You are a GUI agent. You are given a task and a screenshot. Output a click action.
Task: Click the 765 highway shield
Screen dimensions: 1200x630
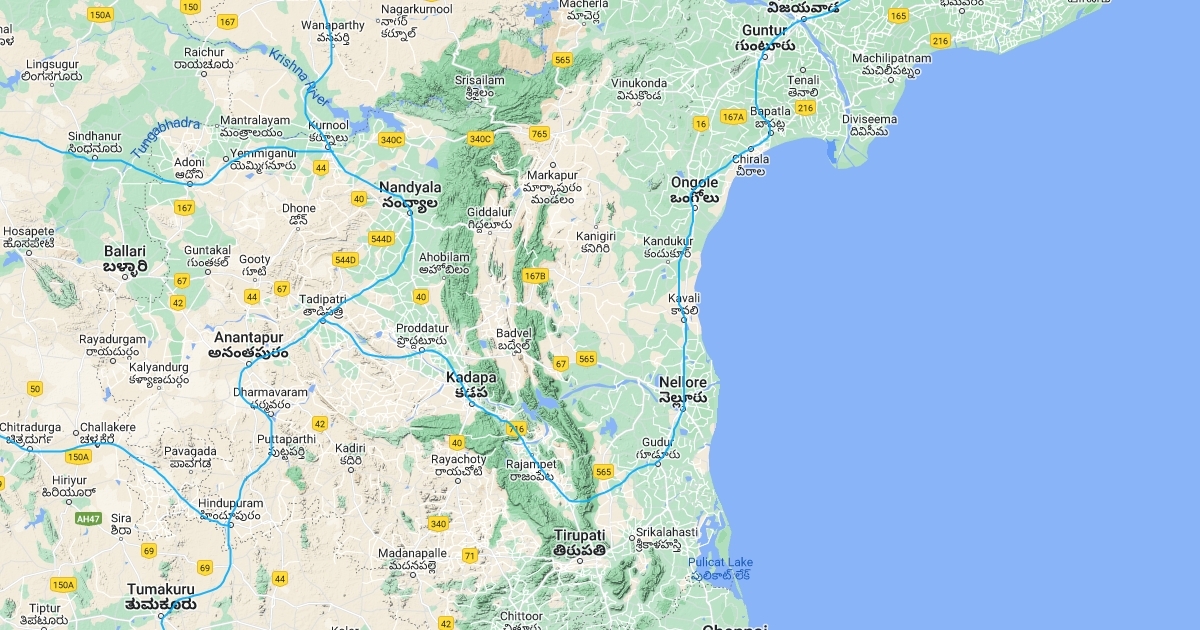(x=540, y=133)
